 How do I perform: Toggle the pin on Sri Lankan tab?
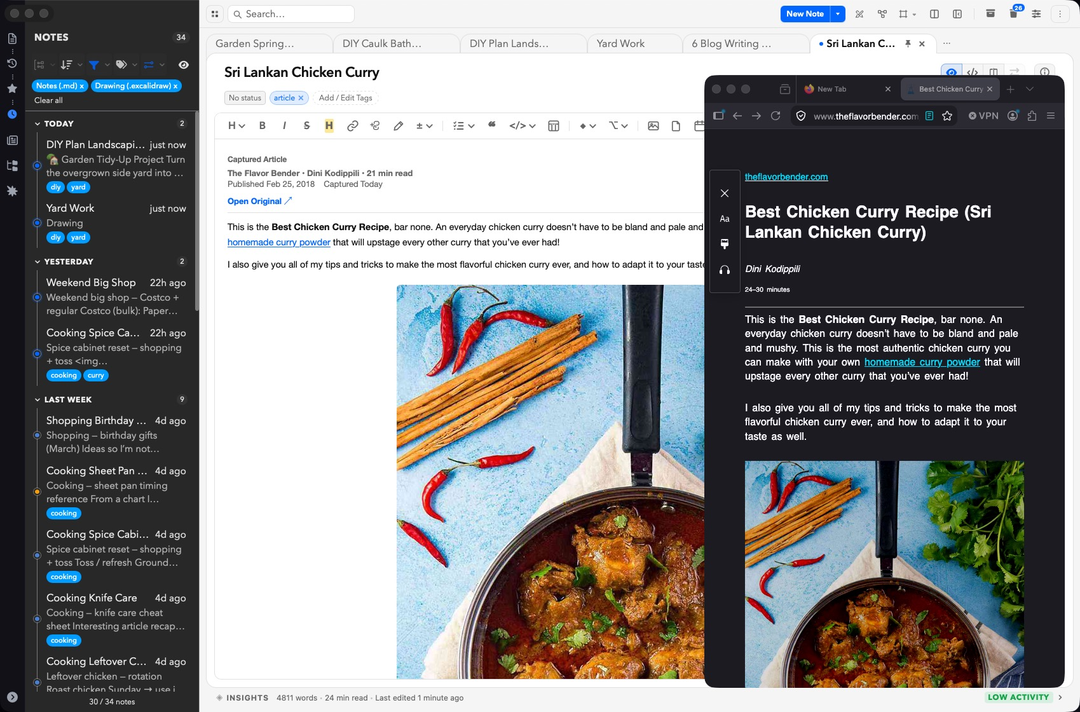[908, 43]
